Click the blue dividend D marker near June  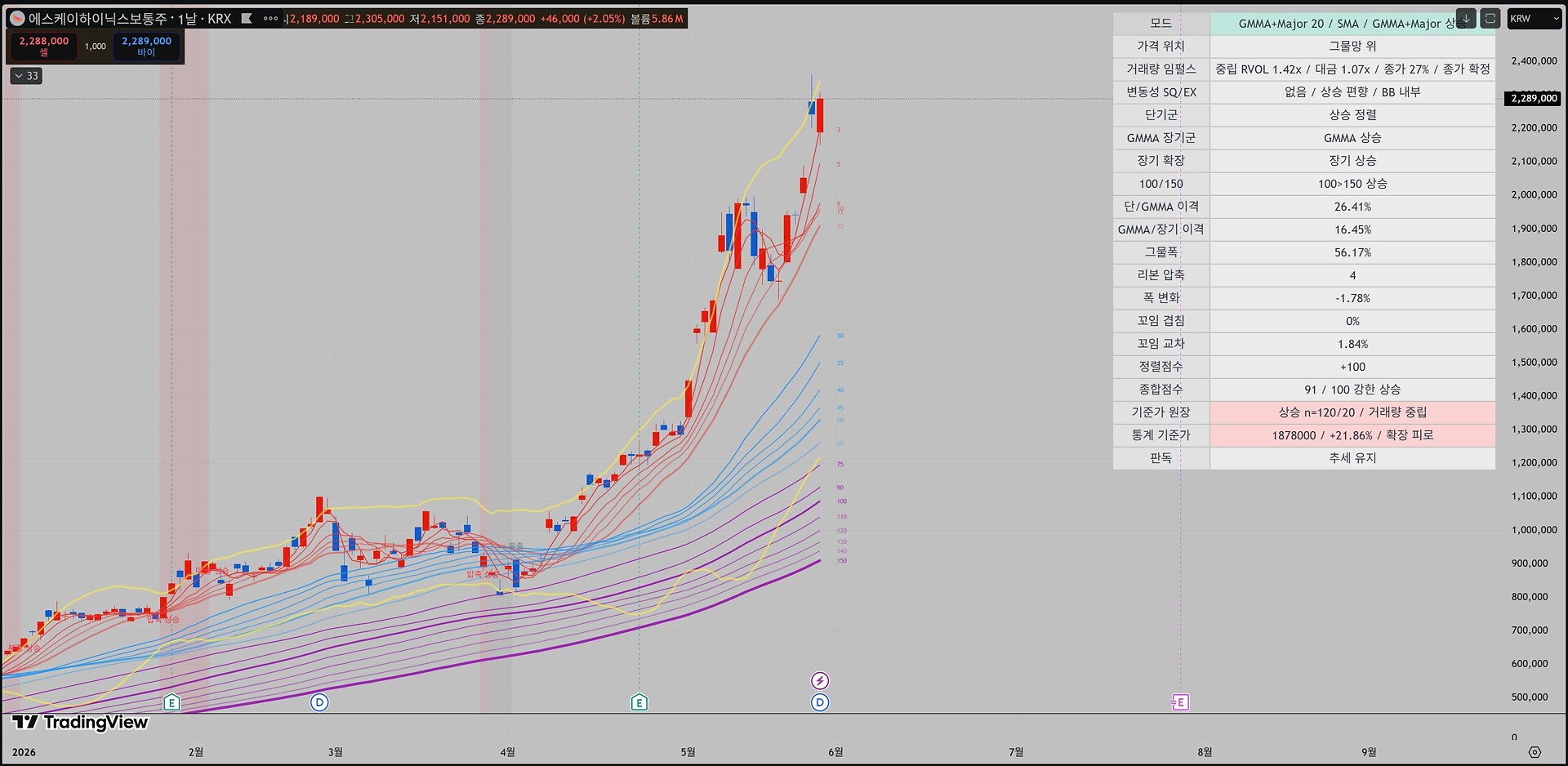(820, 702)
